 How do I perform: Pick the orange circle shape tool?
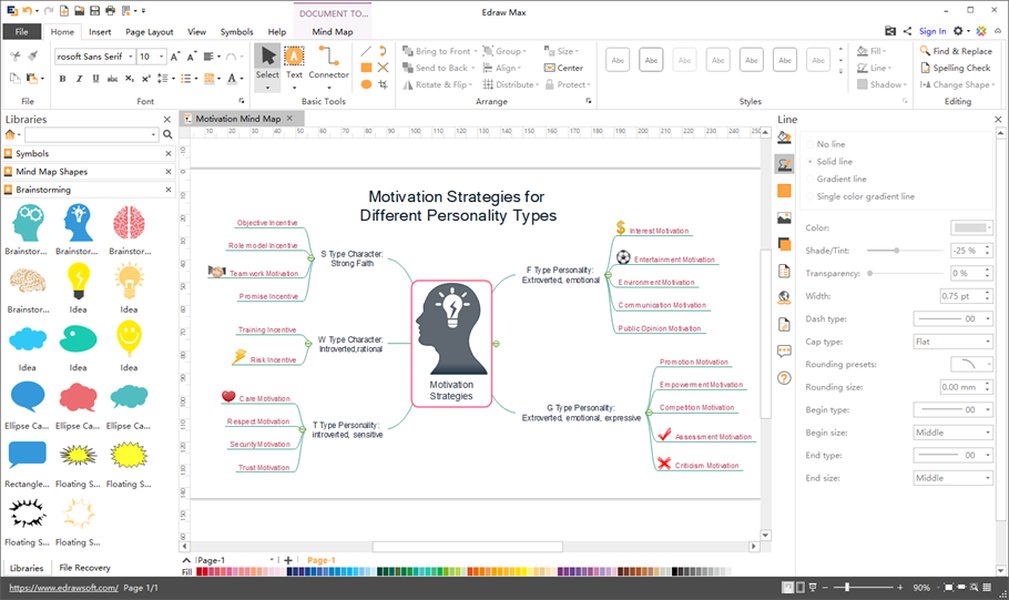[366, 84]
